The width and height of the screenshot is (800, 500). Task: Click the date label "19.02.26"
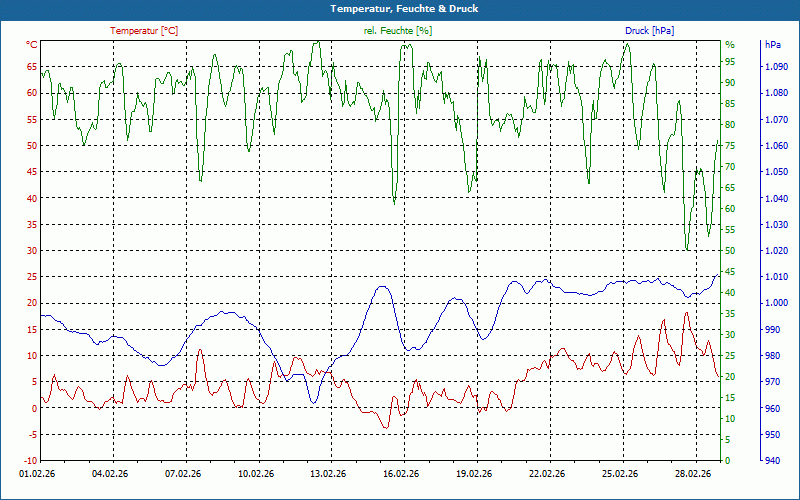click(x=474, y=474)
